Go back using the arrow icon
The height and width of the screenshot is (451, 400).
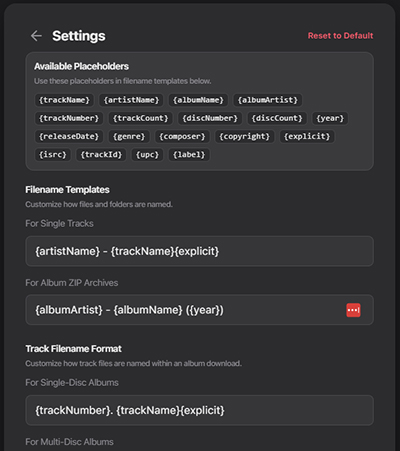point(36,36)
